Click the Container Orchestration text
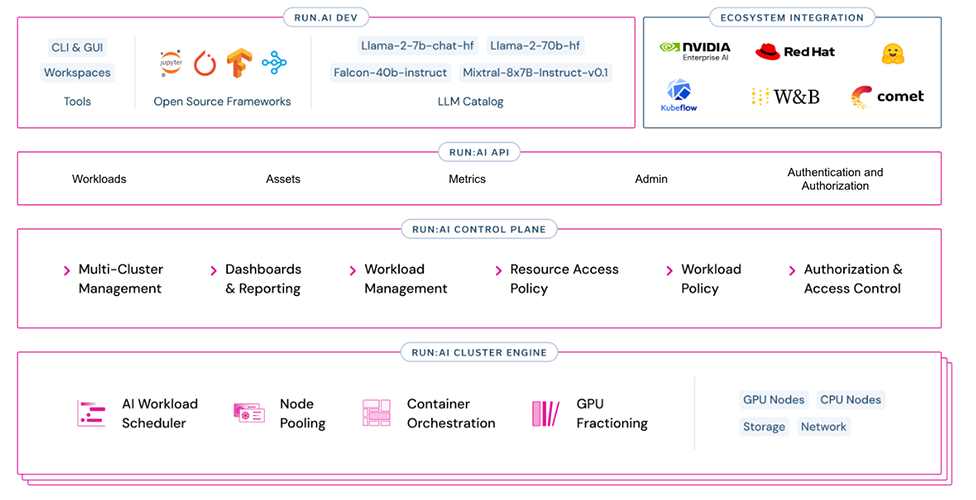The width and height of the screenshot is (976, 500). point(451,413)
